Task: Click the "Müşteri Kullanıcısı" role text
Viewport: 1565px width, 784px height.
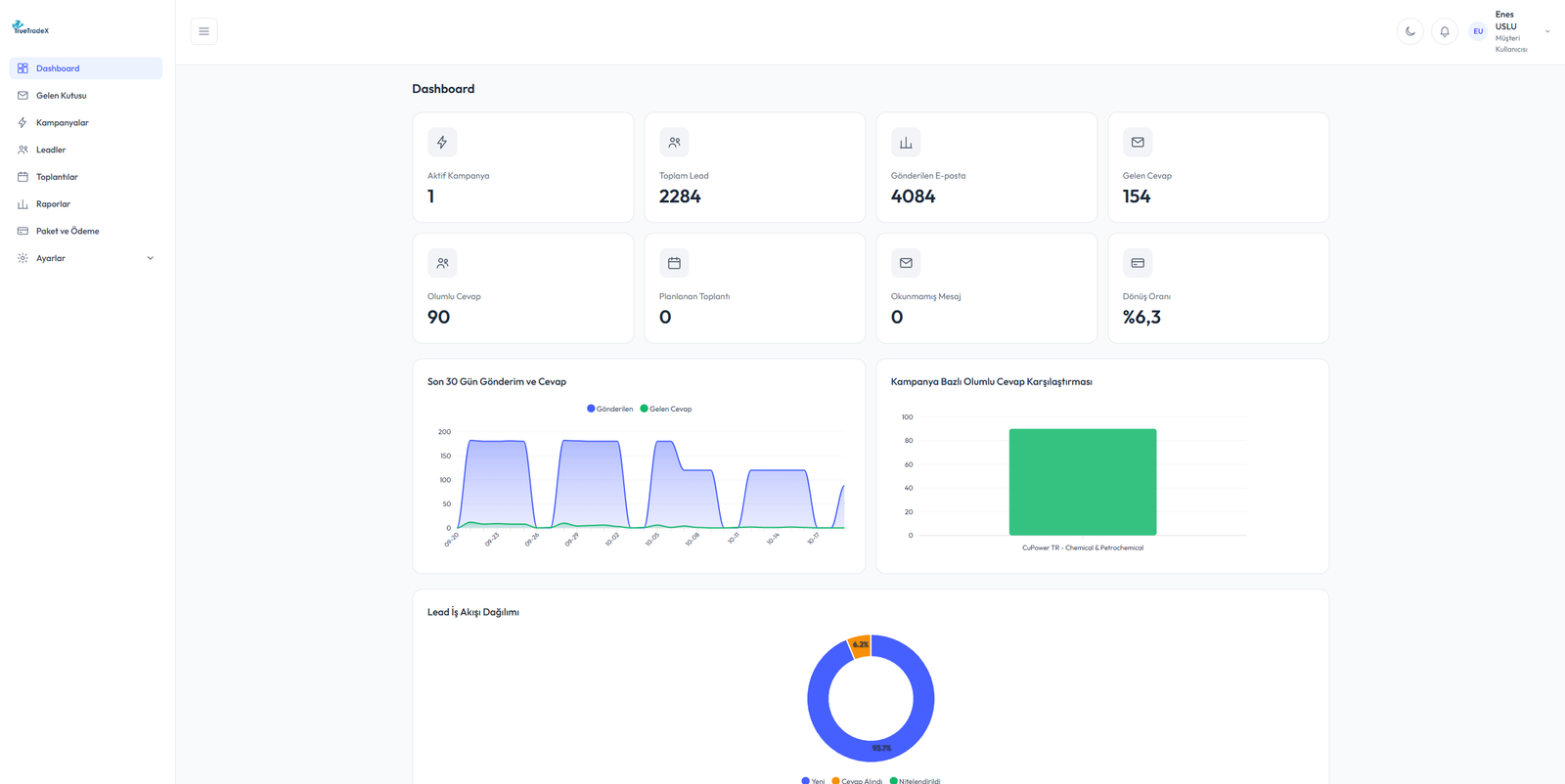Action: pos(1511,44)
